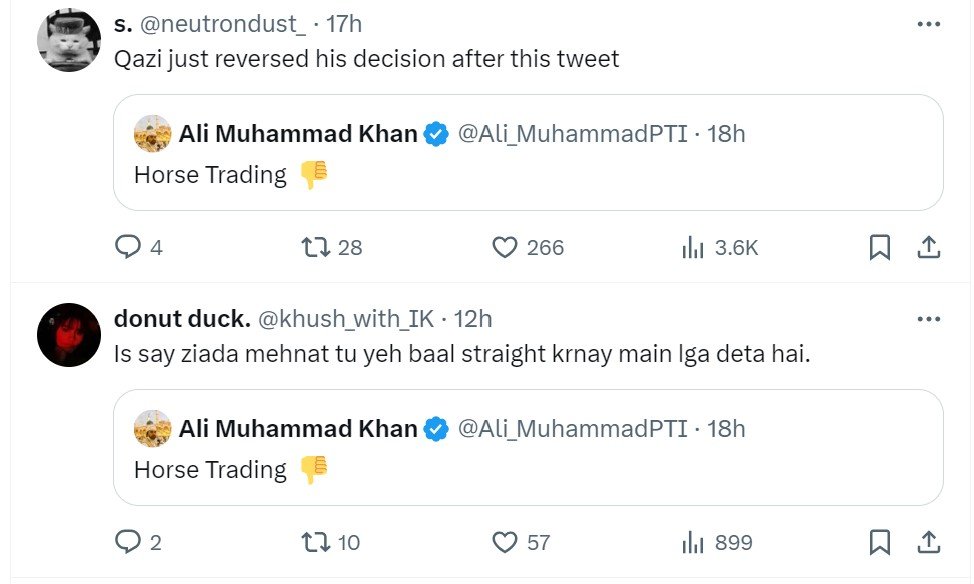
Task: Reply to the neutrondust_ tweet
Action: coord(128,247)
